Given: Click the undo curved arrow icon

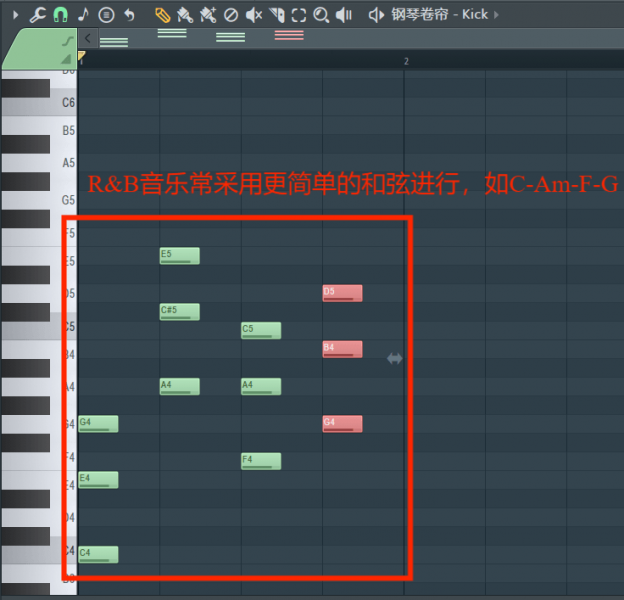Looking at the screenshot, I should point(129,15).
